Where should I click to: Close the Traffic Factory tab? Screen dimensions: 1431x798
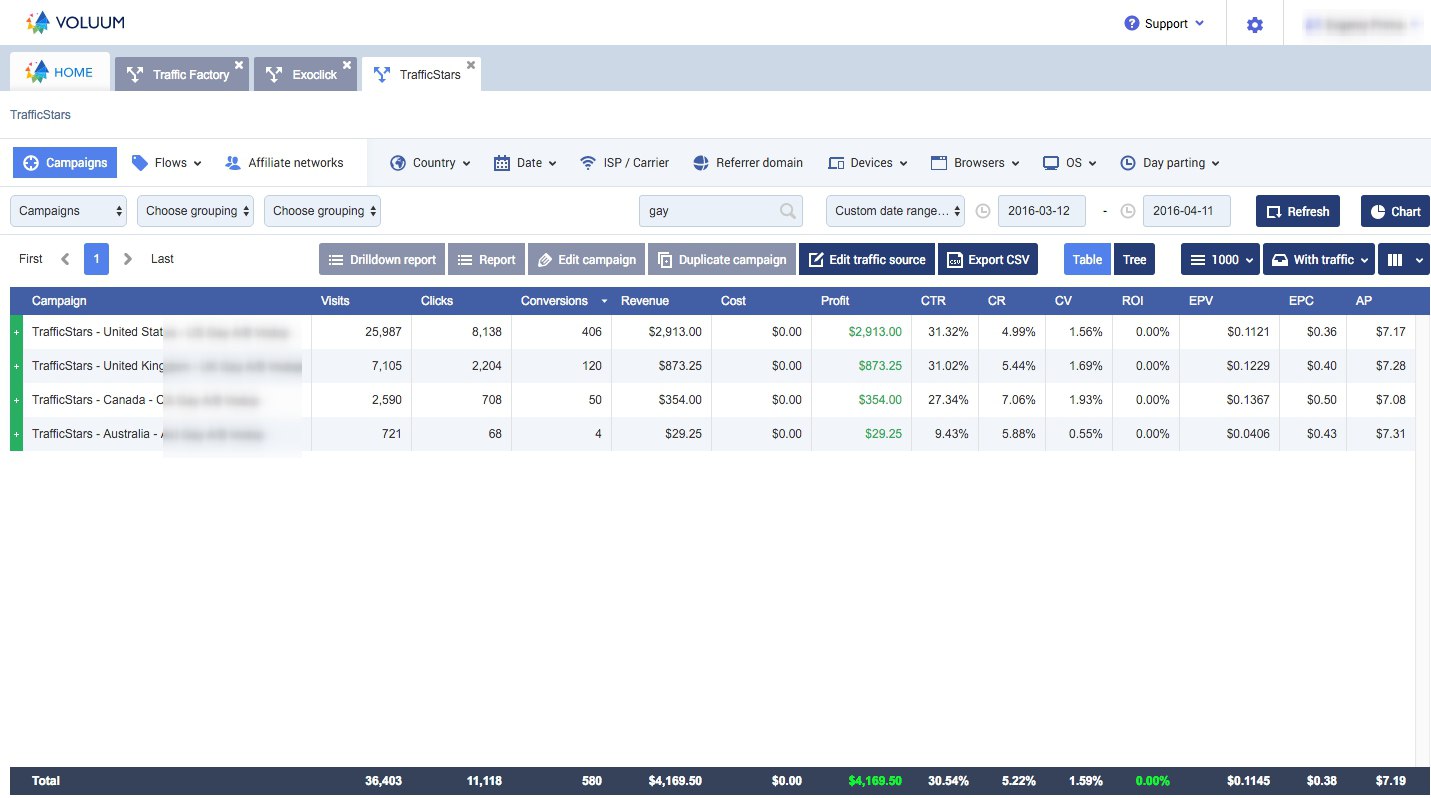point(239,65)
